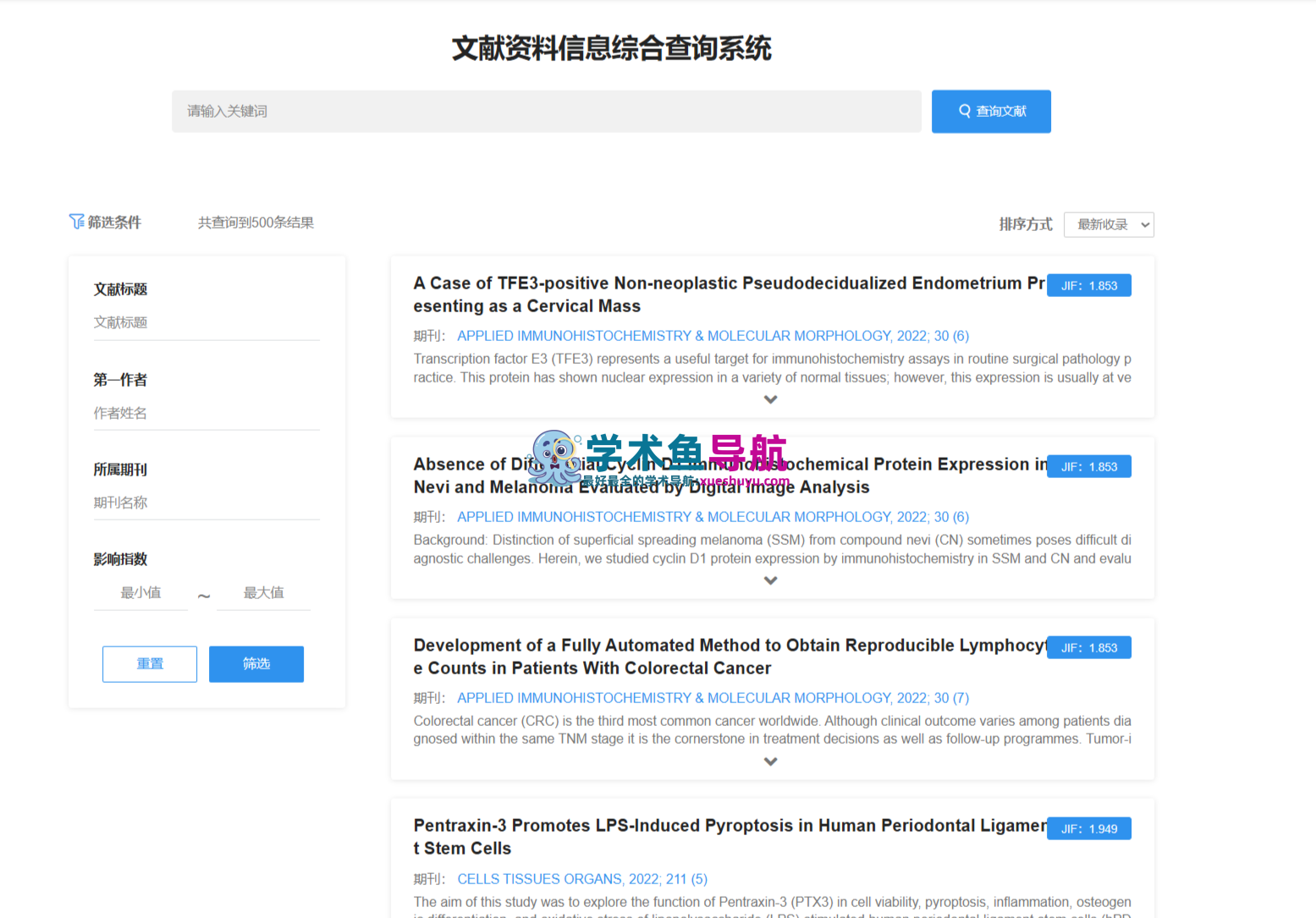
Task: Click the JIF 1.853 badge on TFE3 article
Action: (1089, 286)
